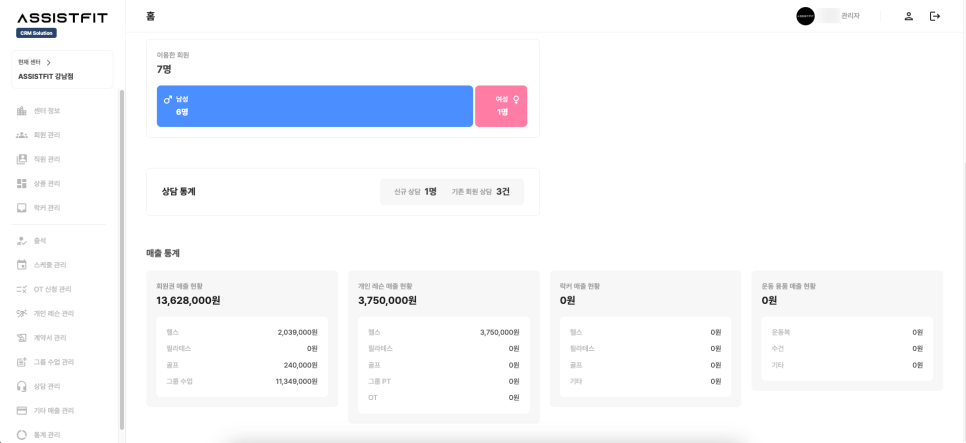
Task: Click the sidebar vertical scrollbar
Action: point(121,260)
